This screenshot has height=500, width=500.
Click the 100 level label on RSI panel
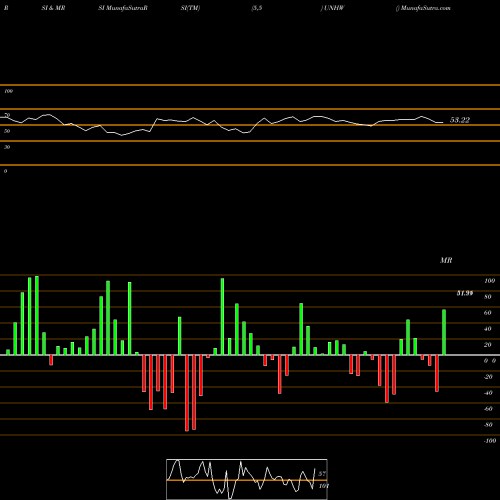coord(9,91)
